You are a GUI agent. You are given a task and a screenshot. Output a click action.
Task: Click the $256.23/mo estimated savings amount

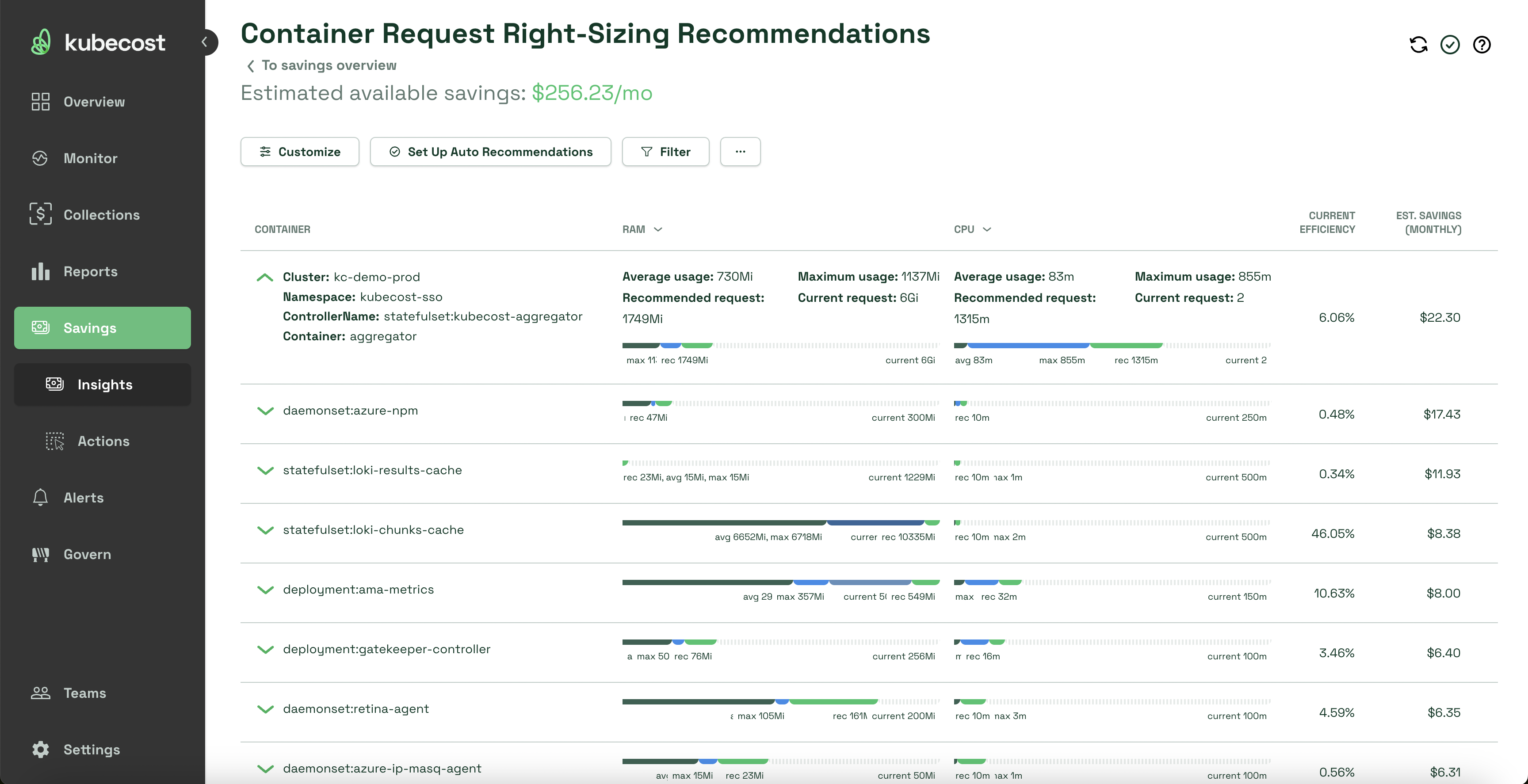click(x=592, y=93)
